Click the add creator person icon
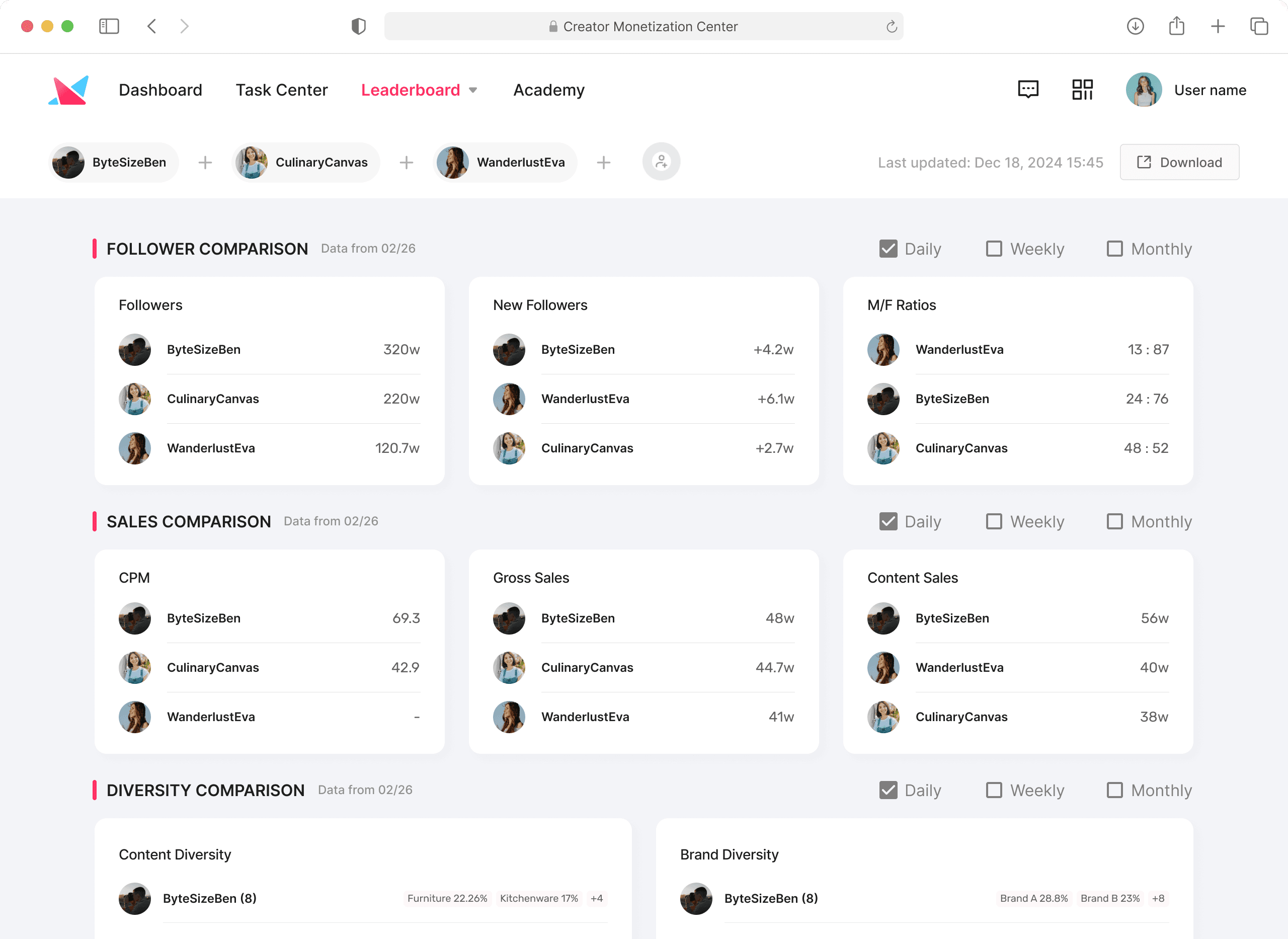The height and width of the screenshot is (939, 1288). tap(661, 162)
